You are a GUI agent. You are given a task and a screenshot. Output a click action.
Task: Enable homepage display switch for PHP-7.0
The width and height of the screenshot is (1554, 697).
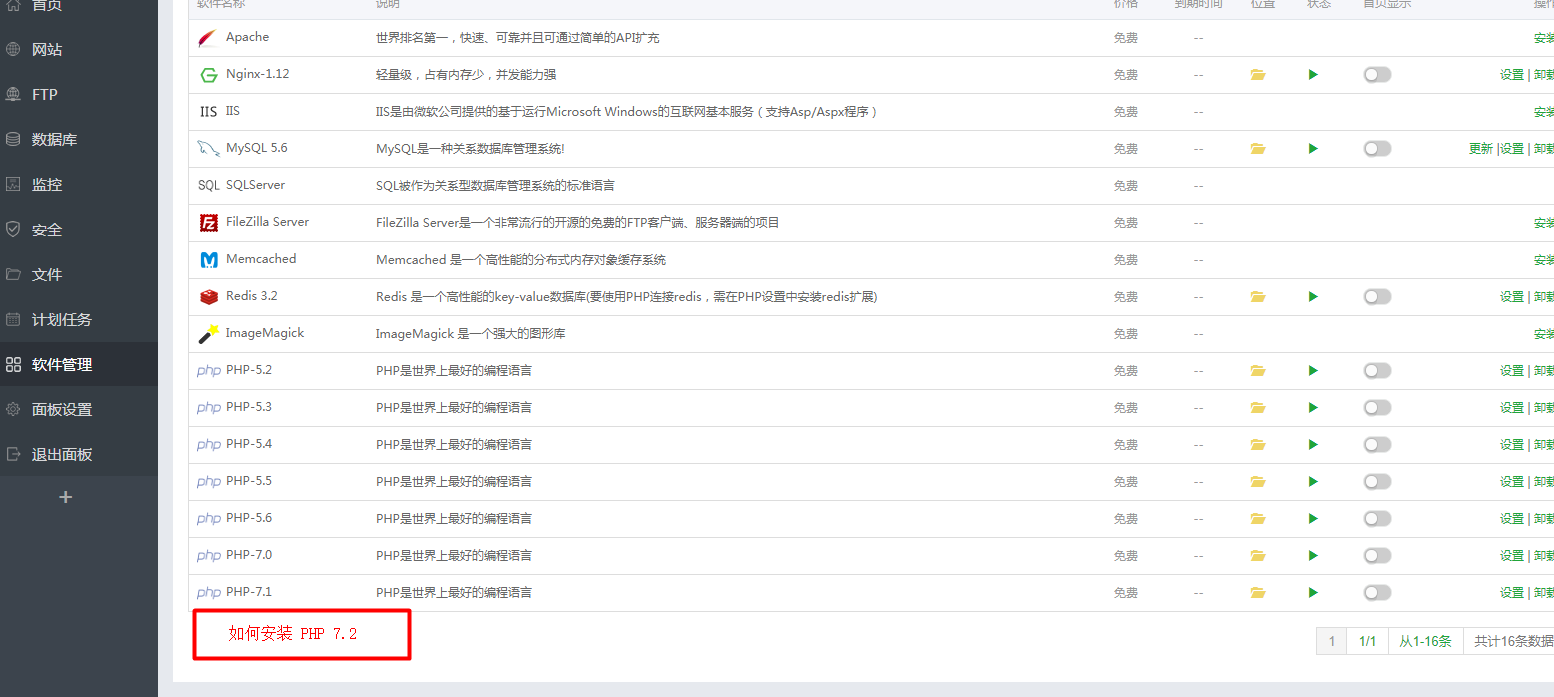click(x=1377, y=556)
